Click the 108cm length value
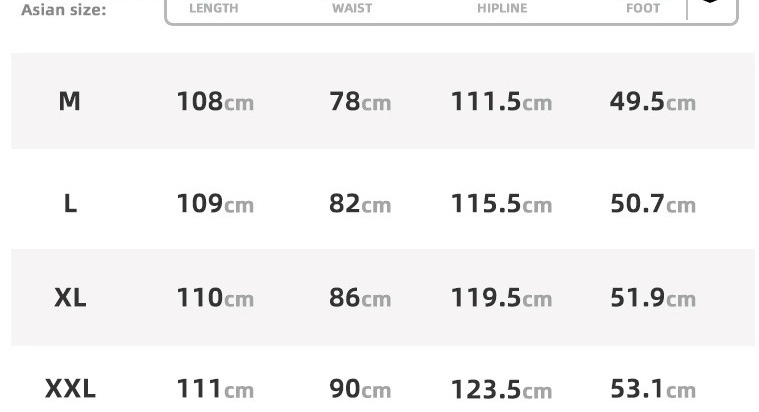Viewport: 759px width, 412px height. coord(215,102)
